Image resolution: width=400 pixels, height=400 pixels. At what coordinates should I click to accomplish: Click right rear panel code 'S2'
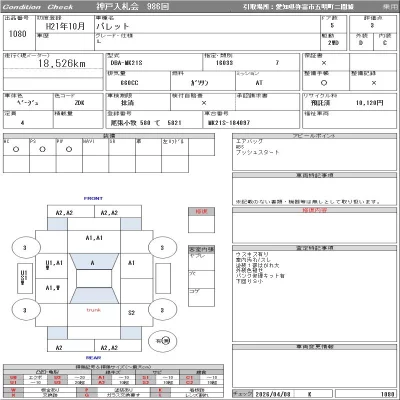tap(132, 313)
